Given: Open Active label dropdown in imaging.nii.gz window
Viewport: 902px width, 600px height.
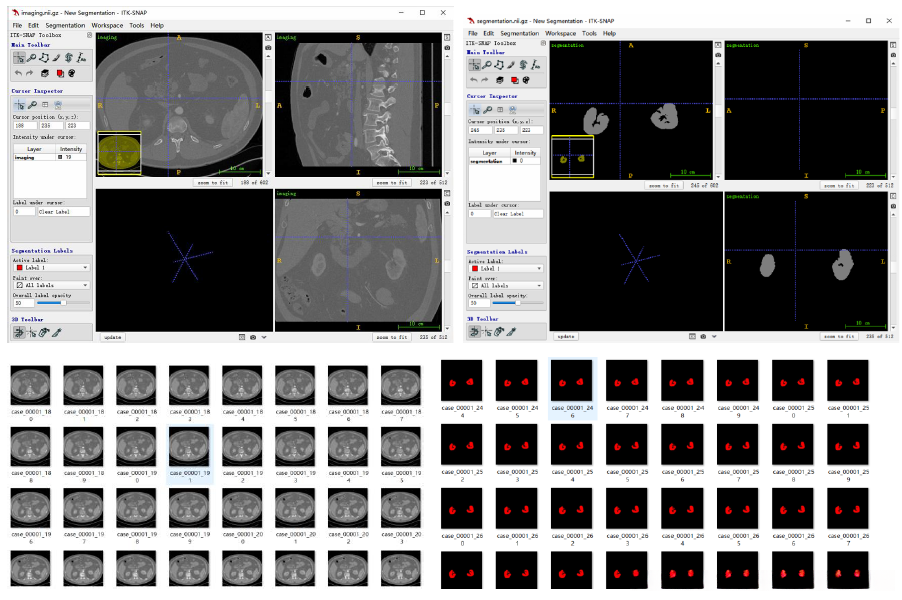Looking at the screenshot, I should pos(52,267).
